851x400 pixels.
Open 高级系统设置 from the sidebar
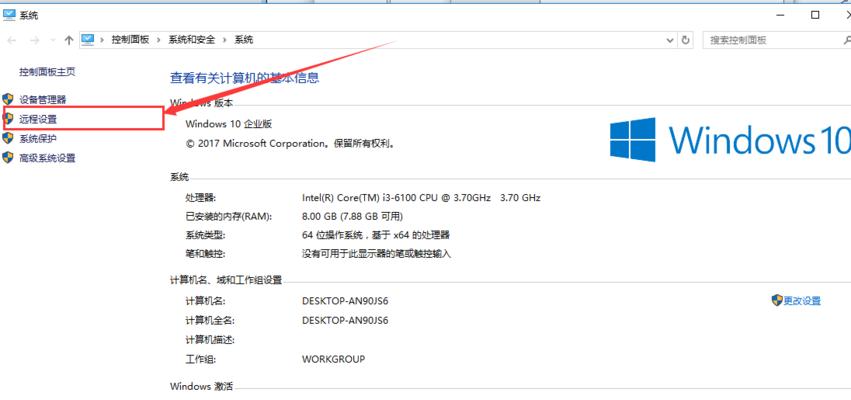47,158
